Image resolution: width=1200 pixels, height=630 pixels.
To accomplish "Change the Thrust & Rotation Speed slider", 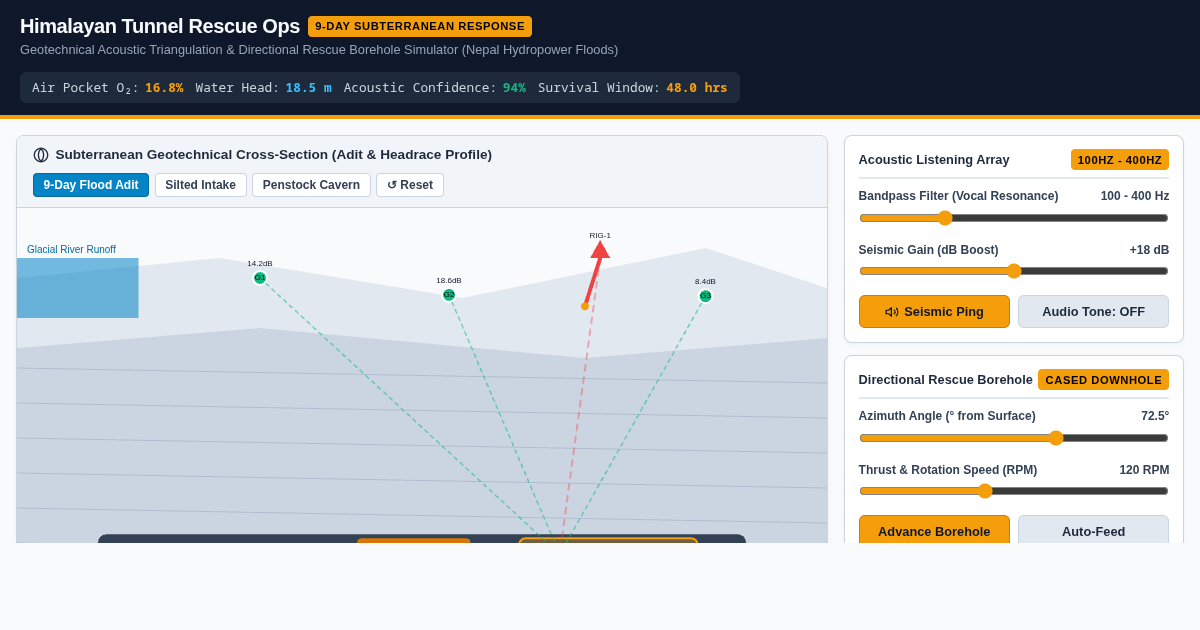I will [1014, 491].
